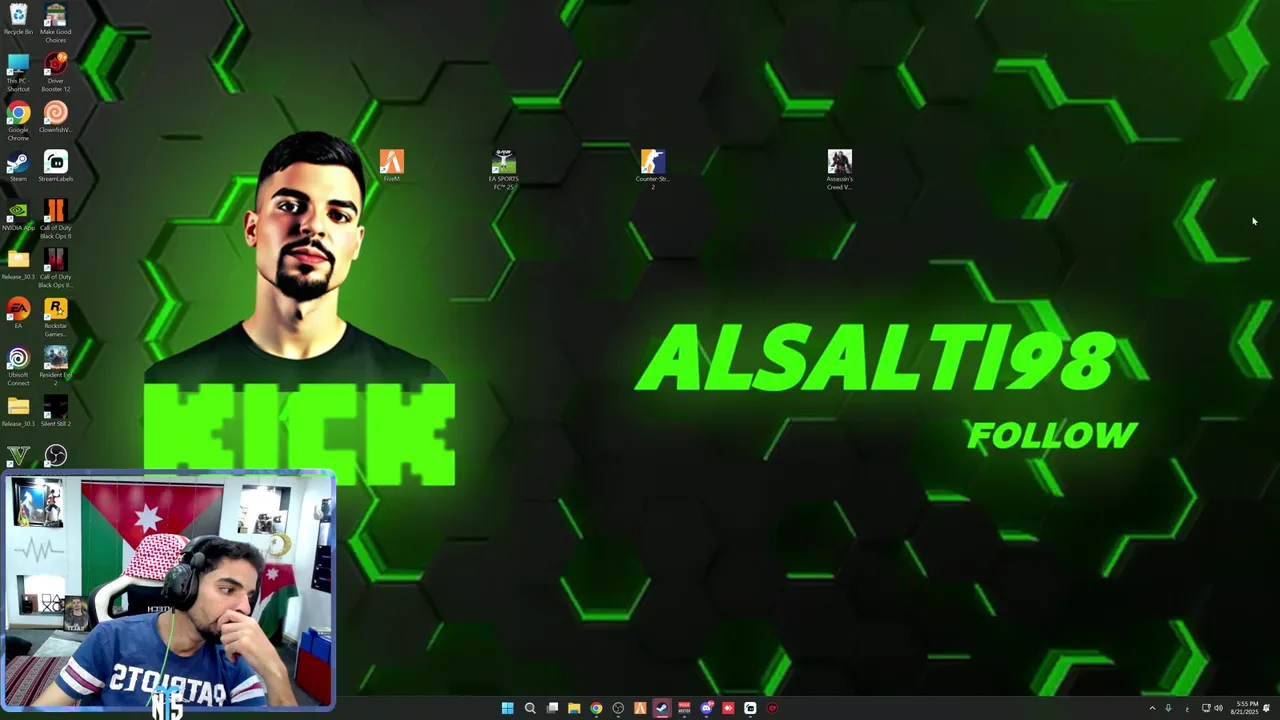Open the clock showing 5:55 PM

coord(1246,708)
